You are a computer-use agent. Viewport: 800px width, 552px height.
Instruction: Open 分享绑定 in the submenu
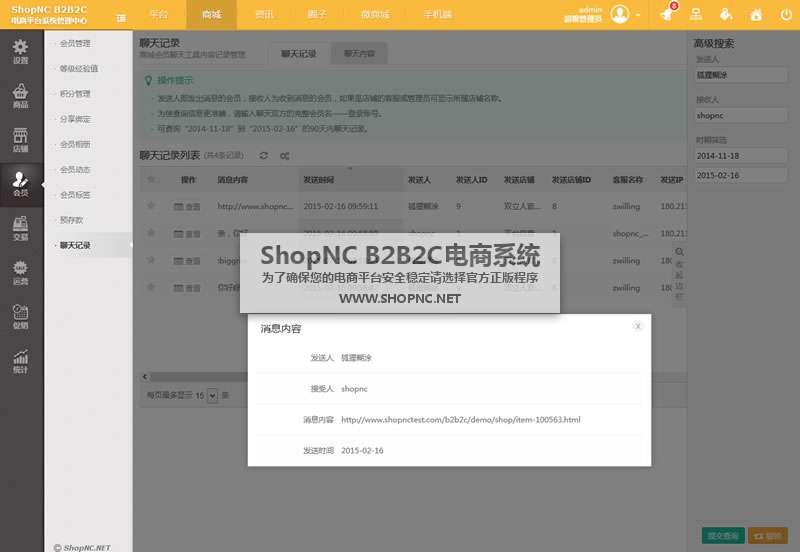(75, 119)
